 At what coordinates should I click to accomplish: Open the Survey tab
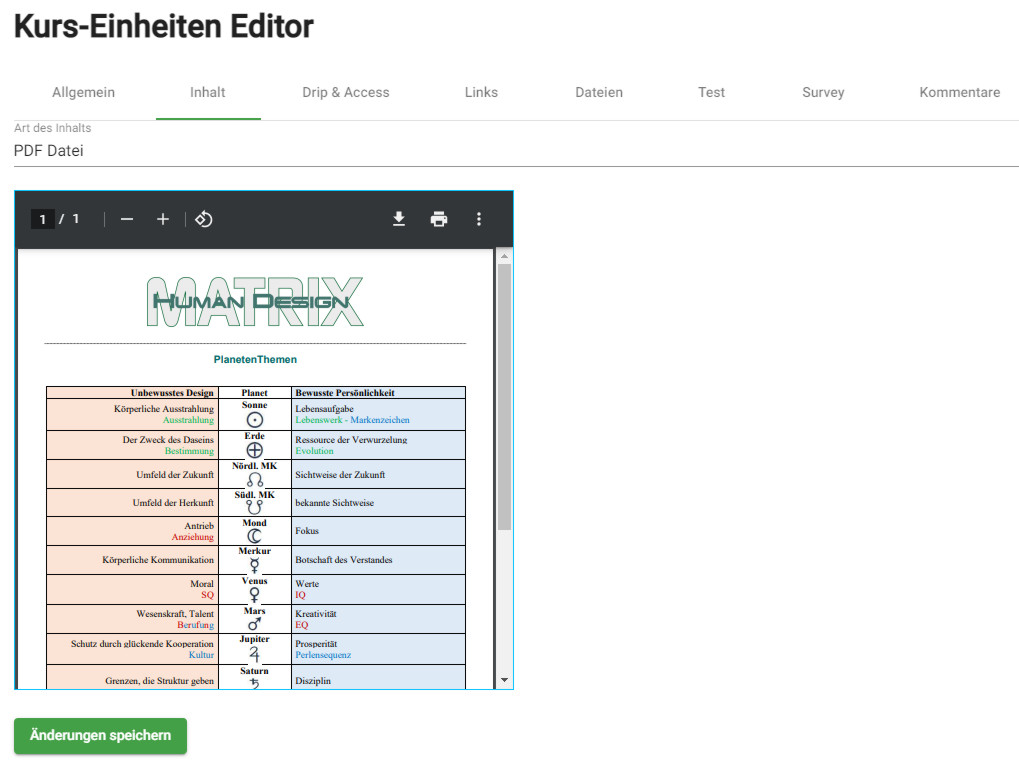(x=823, y=92)
